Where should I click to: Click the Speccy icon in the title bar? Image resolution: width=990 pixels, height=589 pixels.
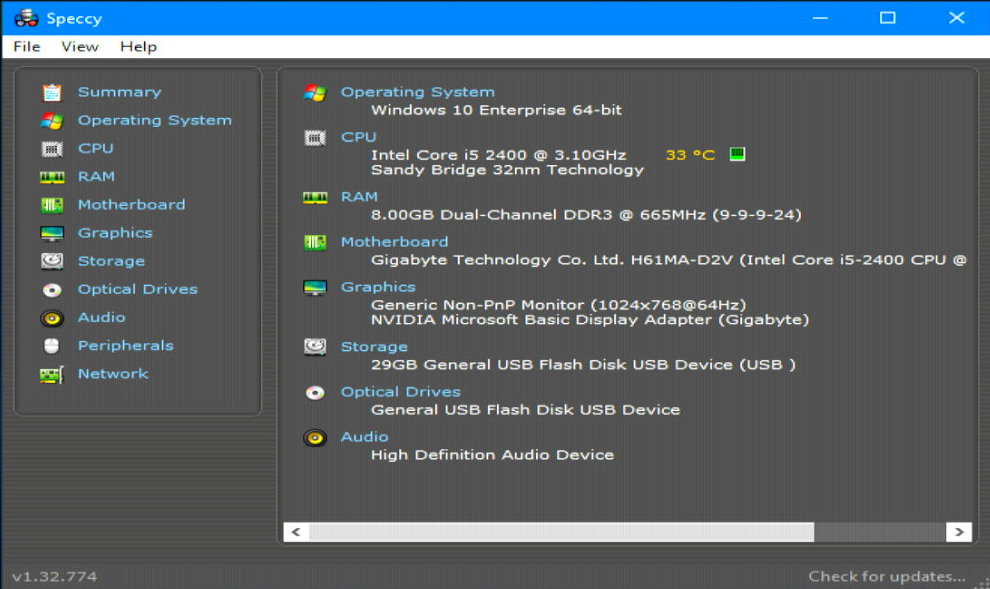pyautogui.click(x=28, y=17)
